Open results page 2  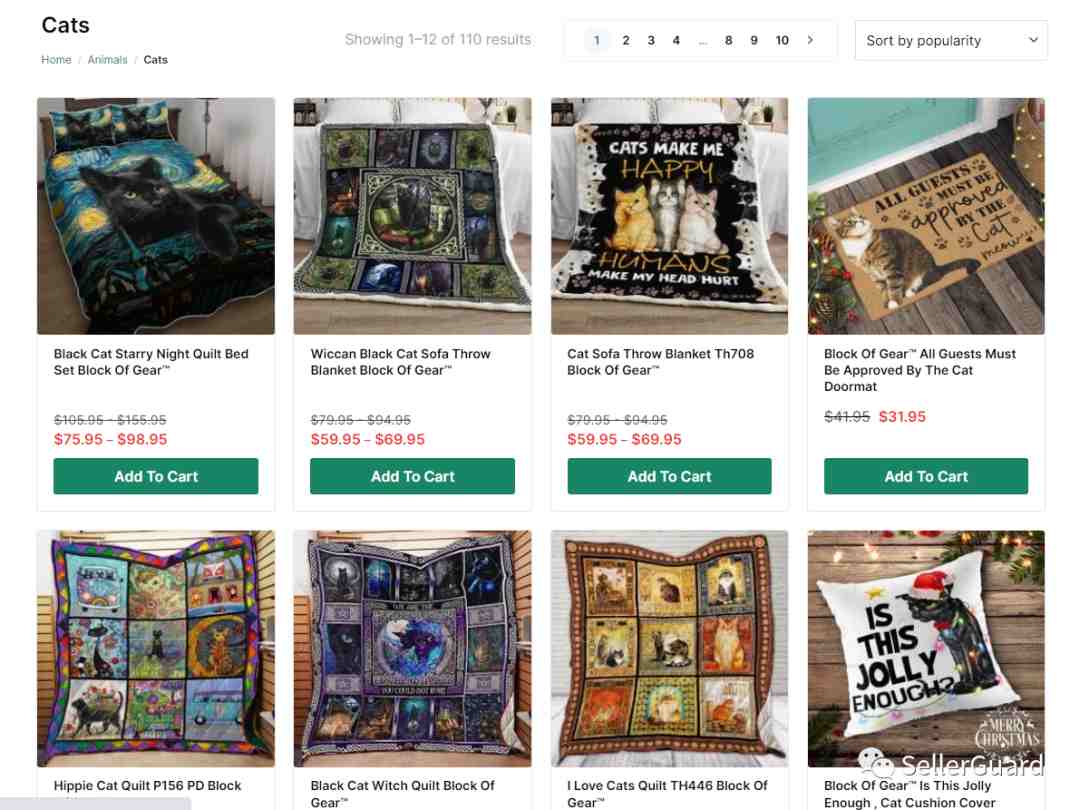625,40
